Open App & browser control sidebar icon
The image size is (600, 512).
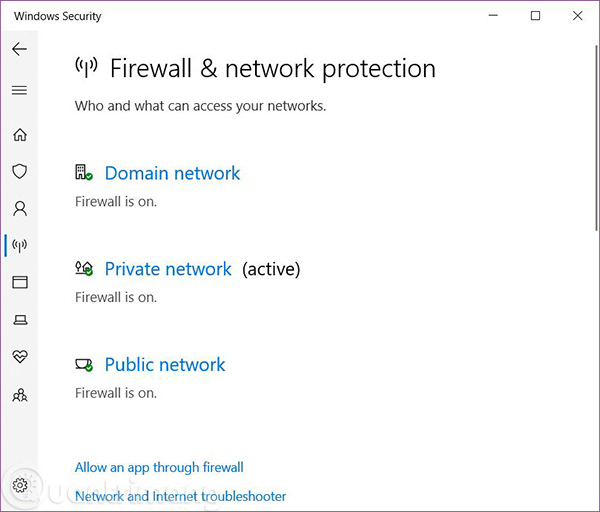pos(20,282)
